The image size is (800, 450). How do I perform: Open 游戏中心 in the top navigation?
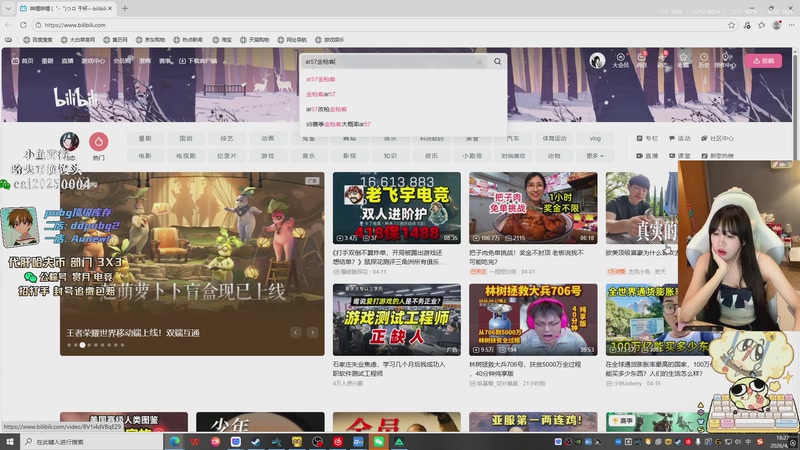93,61
